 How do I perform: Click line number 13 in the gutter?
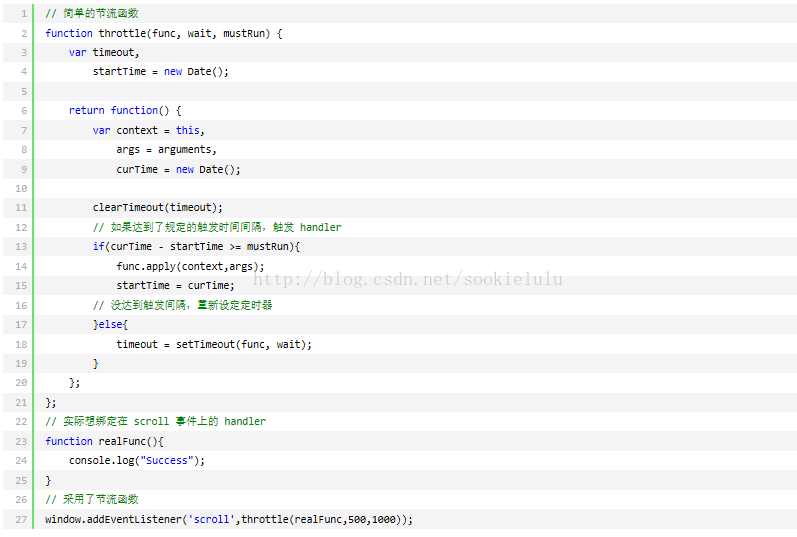pos(21,247)
